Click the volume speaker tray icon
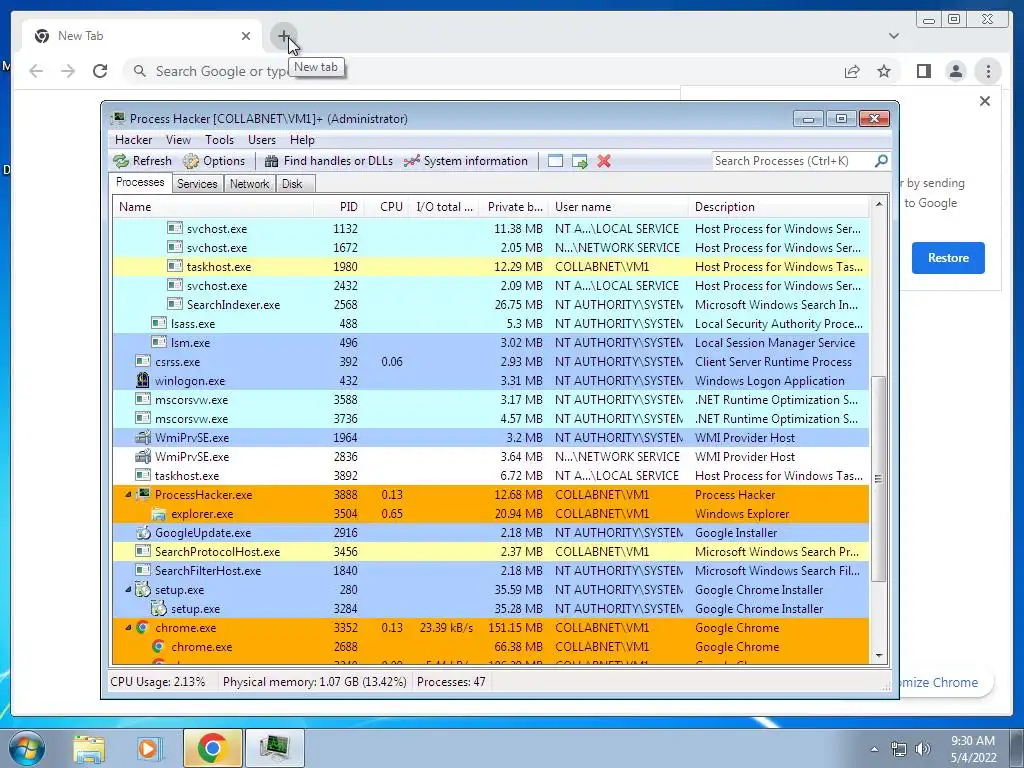The width and height of the screenshot is (1024, 768). (x=922, y=749)
